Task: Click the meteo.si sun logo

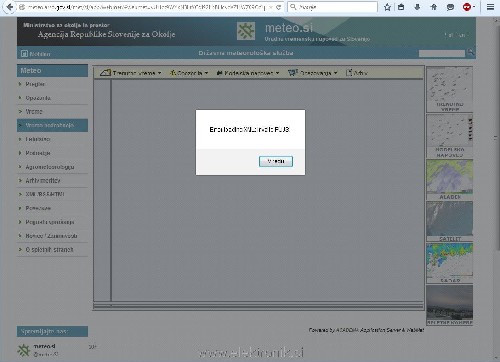Action: point(246,31)
